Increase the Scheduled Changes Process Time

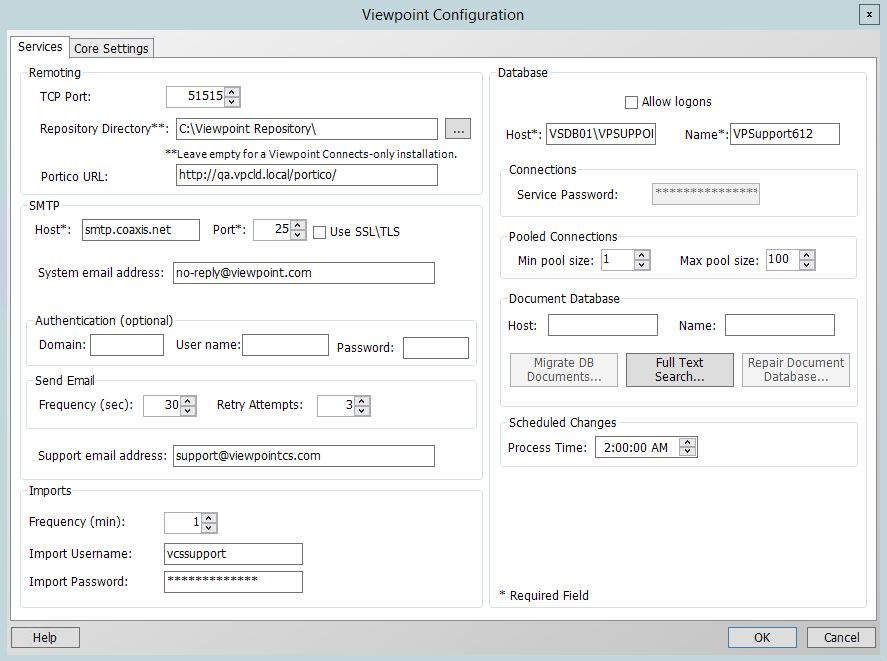pos(688,443)
